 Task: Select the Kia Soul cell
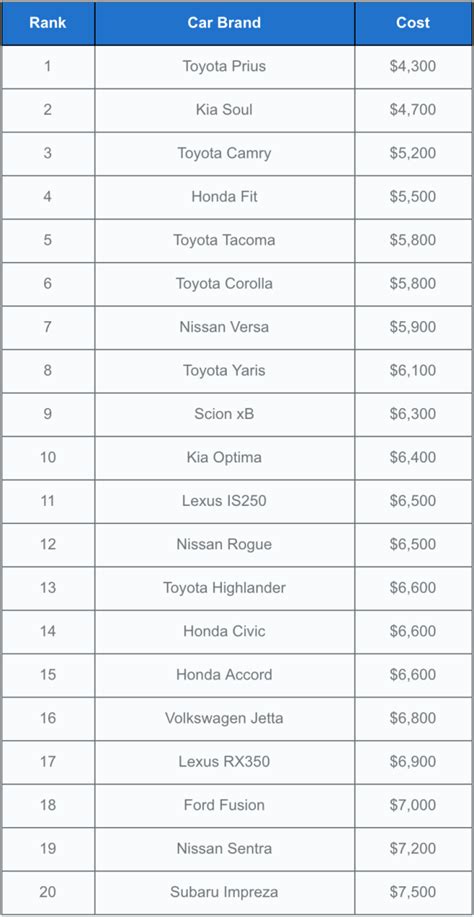click(x=224, y=110)
